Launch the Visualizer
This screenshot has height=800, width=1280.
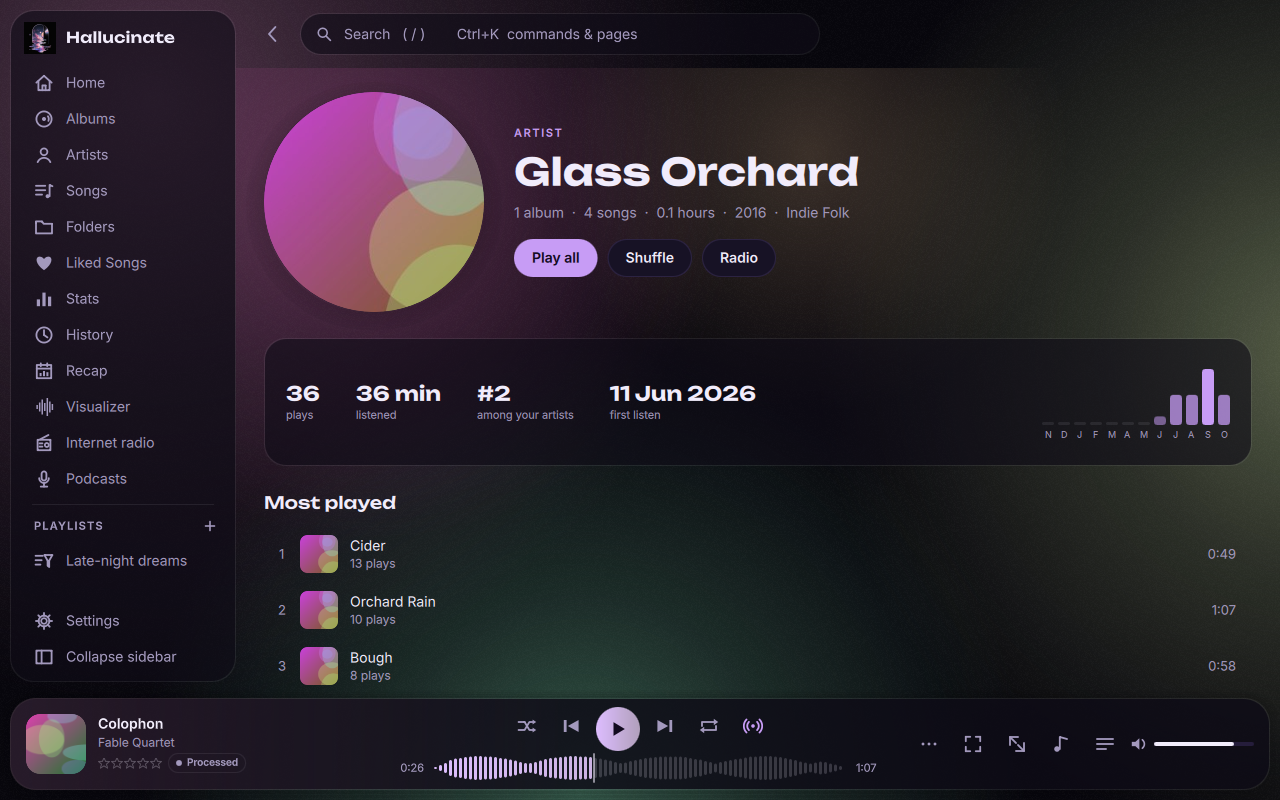(123, 407)
